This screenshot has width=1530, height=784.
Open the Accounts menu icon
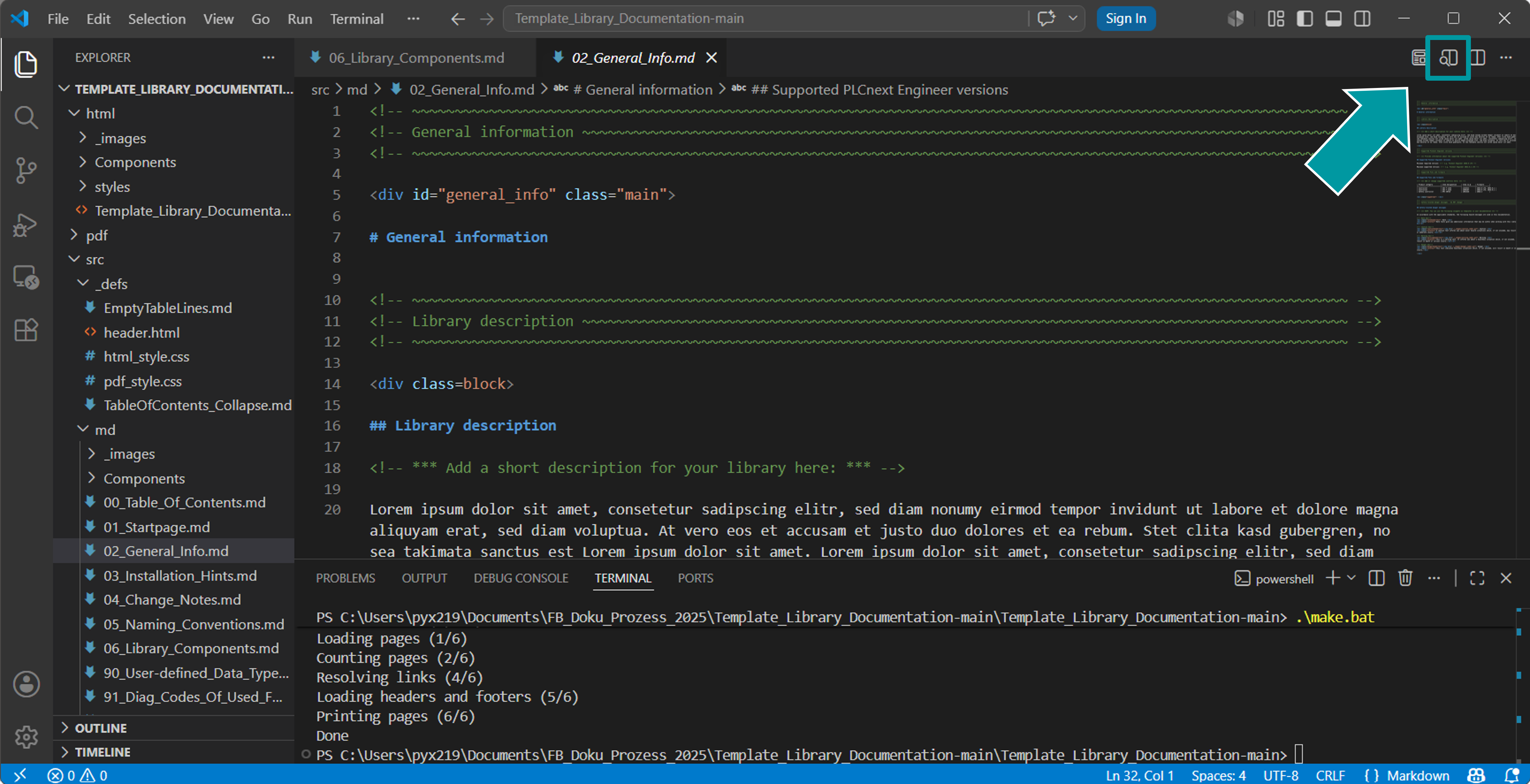click(25, 684)
